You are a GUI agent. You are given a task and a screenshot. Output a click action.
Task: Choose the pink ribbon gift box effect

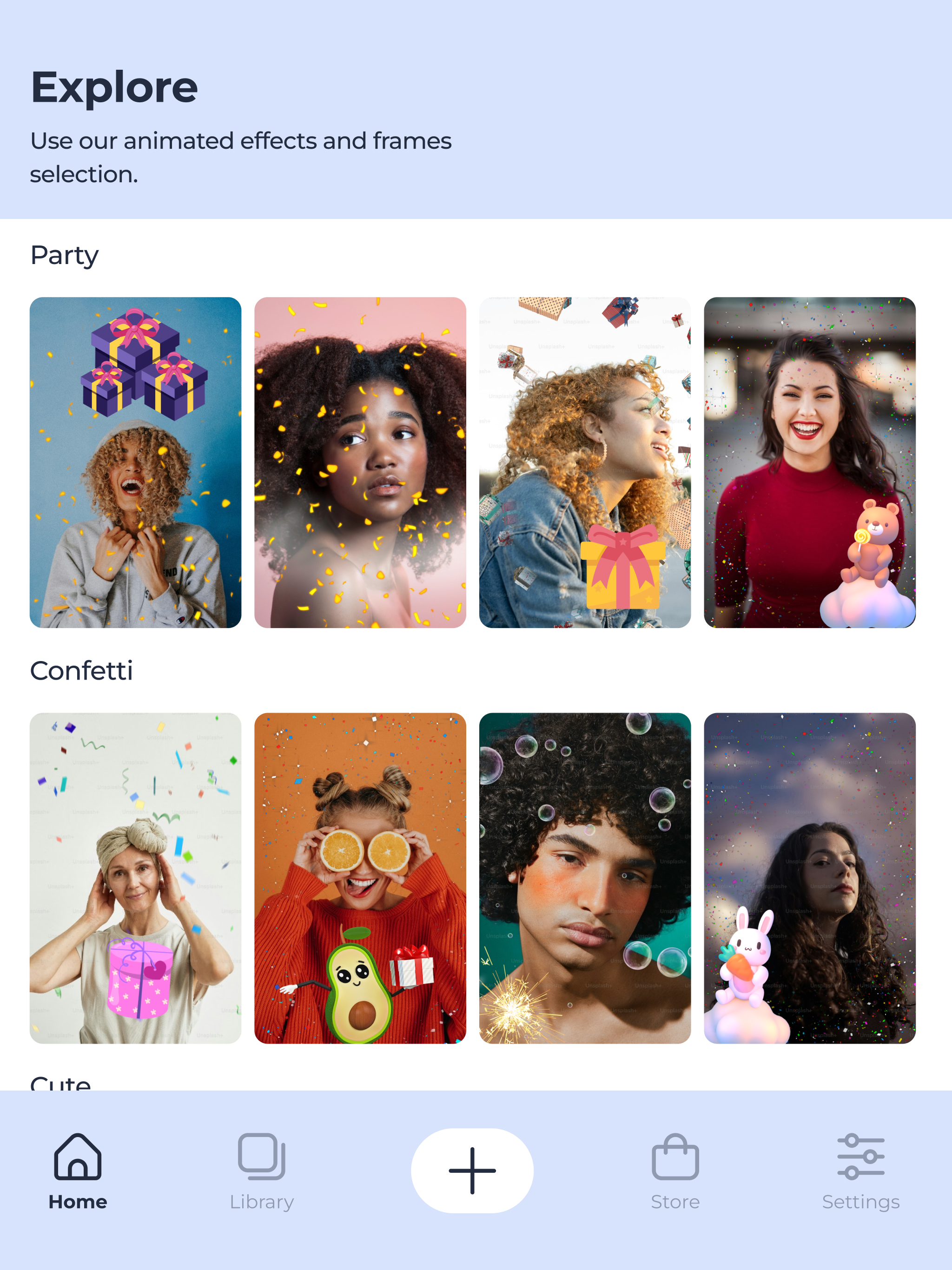(585, 462)
